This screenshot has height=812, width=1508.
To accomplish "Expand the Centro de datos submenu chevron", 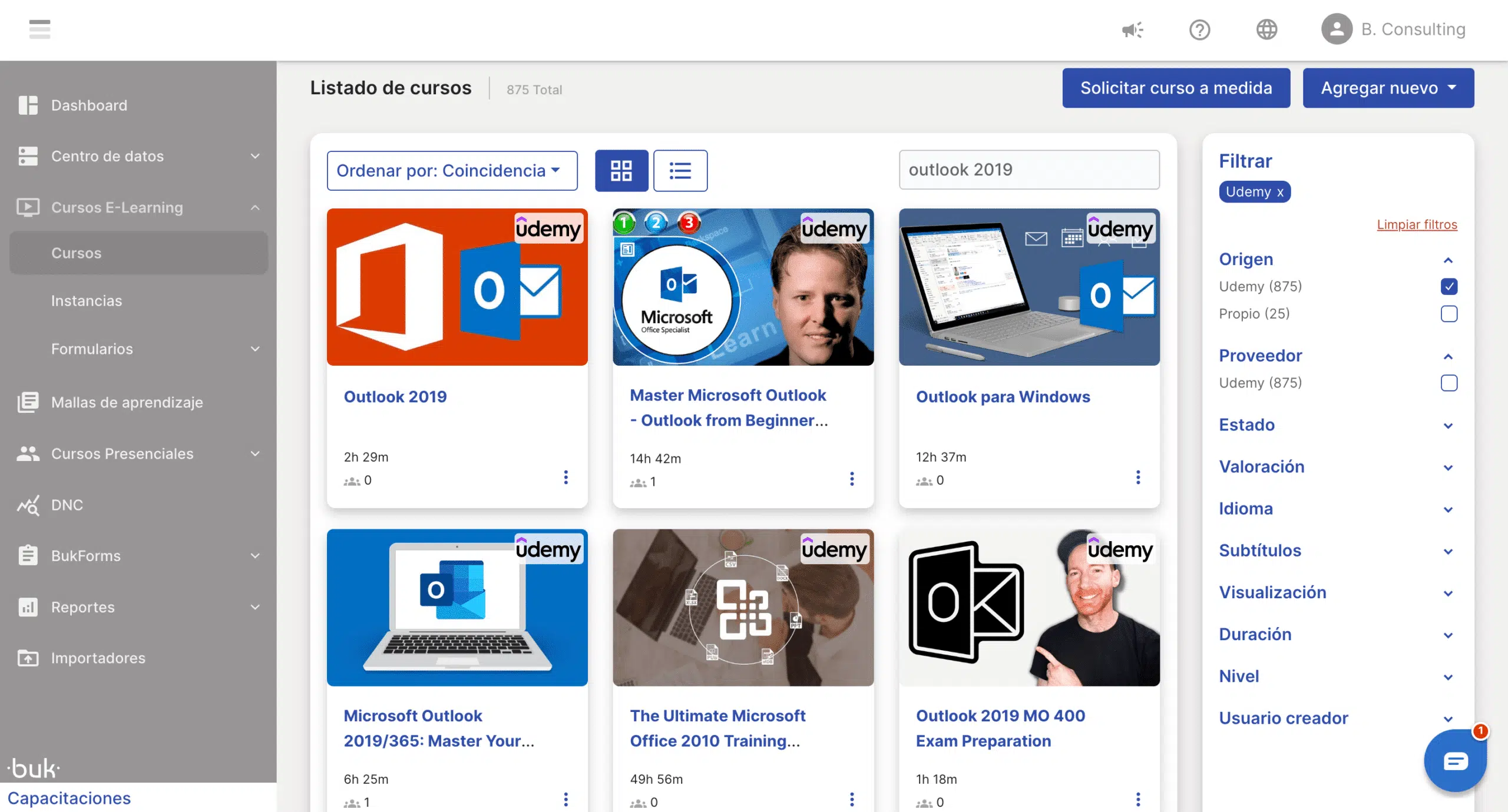I will pos(255,156).
